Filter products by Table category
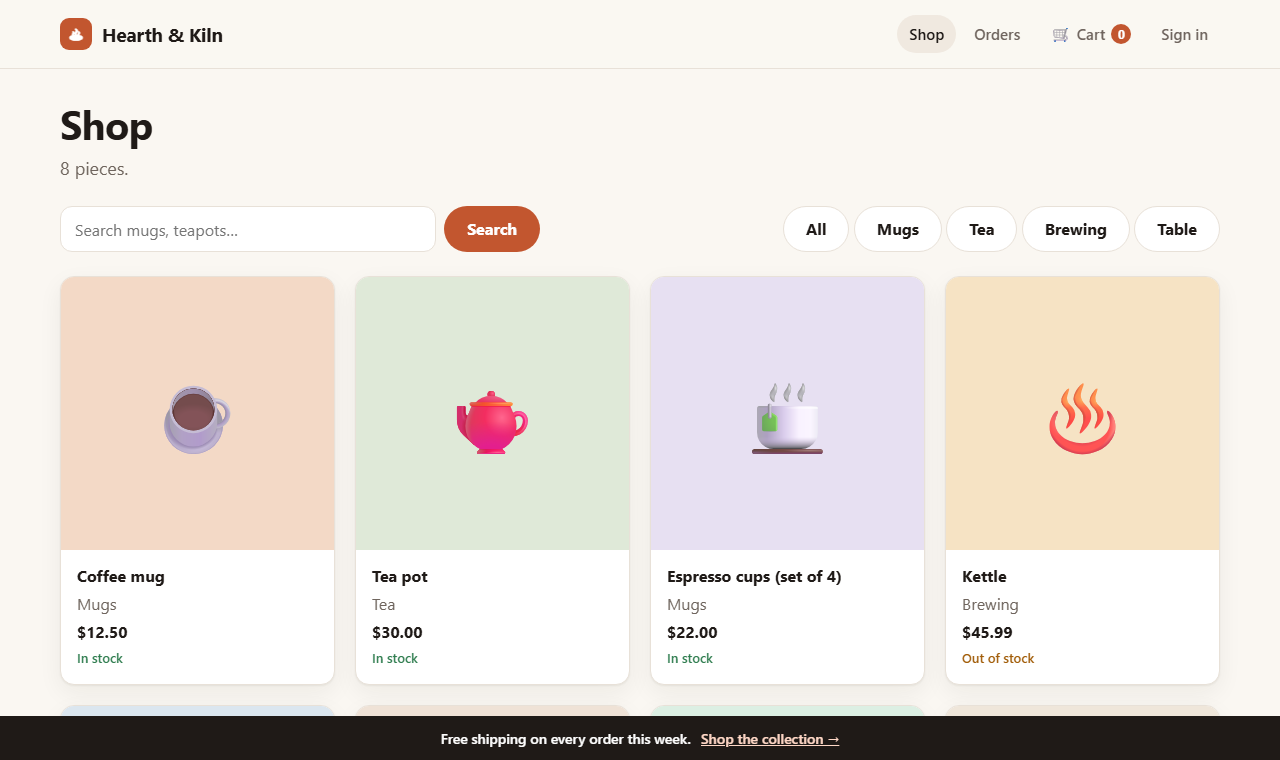 pyautogui.click(x=1177, y=229)
